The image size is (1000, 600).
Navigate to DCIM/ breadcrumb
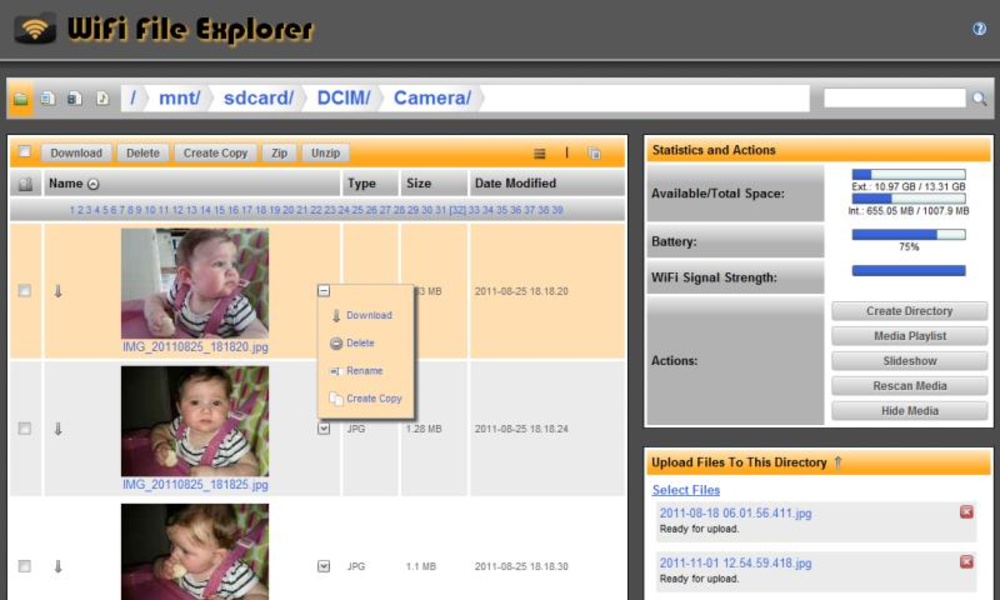[344, 98]
